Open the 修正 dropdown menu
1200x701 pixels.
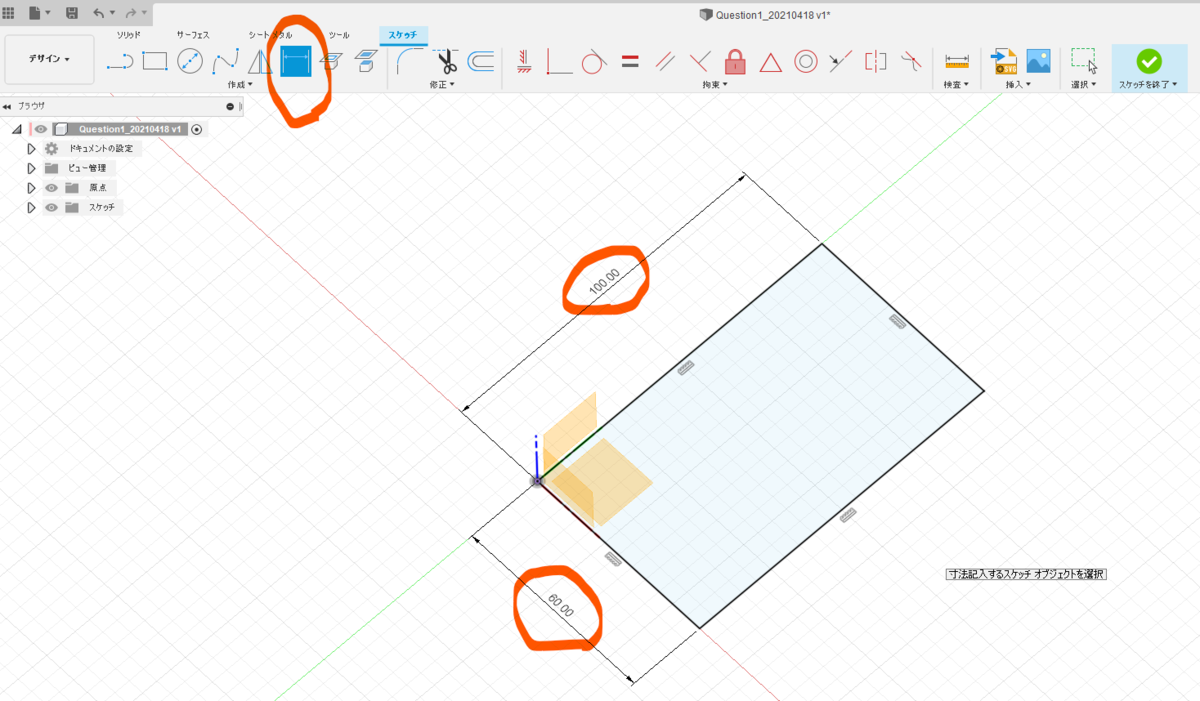point(442,85)
